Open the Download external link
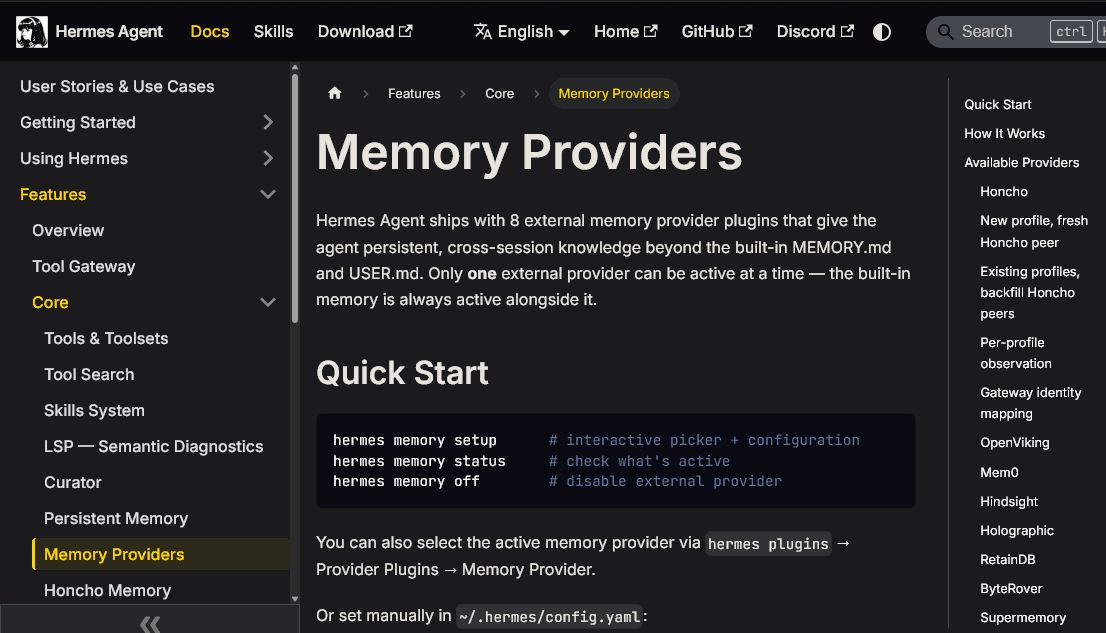This screenshot has height=633, width=1106. point(365,32)
